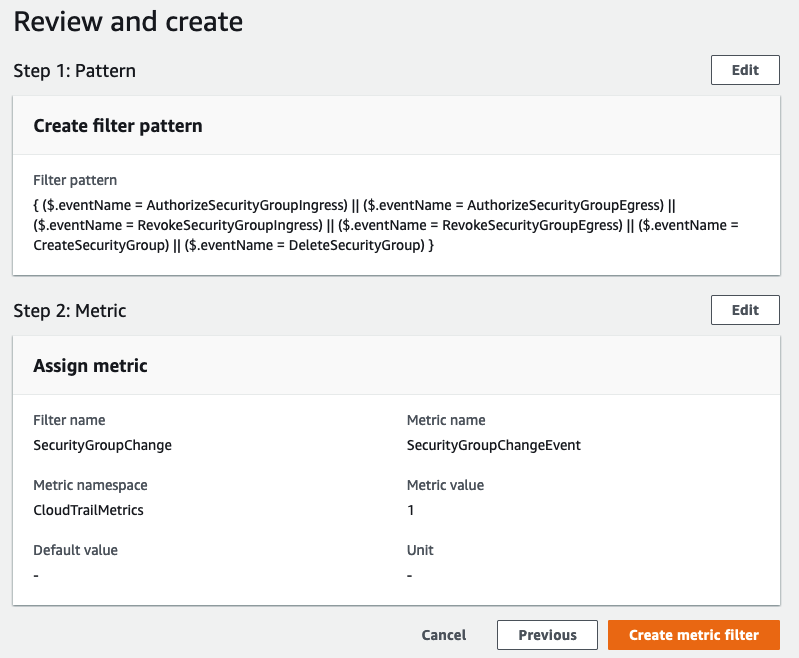Click the Unit label
This screenshot has height=658, width=799.
[x=420, y=550]
